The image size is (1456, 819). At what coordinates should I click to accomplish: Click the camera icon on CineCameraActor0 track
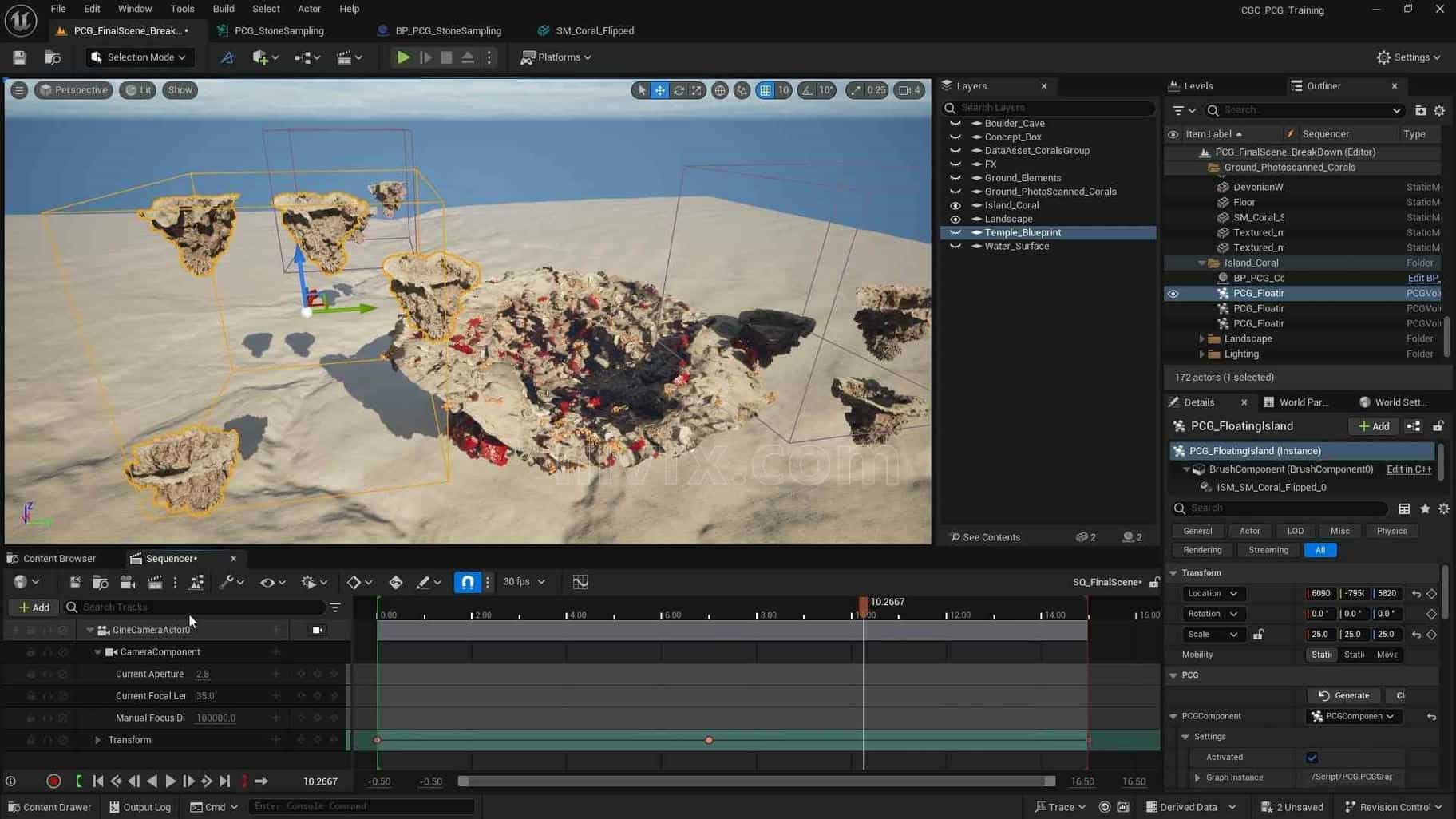[318, 630]
